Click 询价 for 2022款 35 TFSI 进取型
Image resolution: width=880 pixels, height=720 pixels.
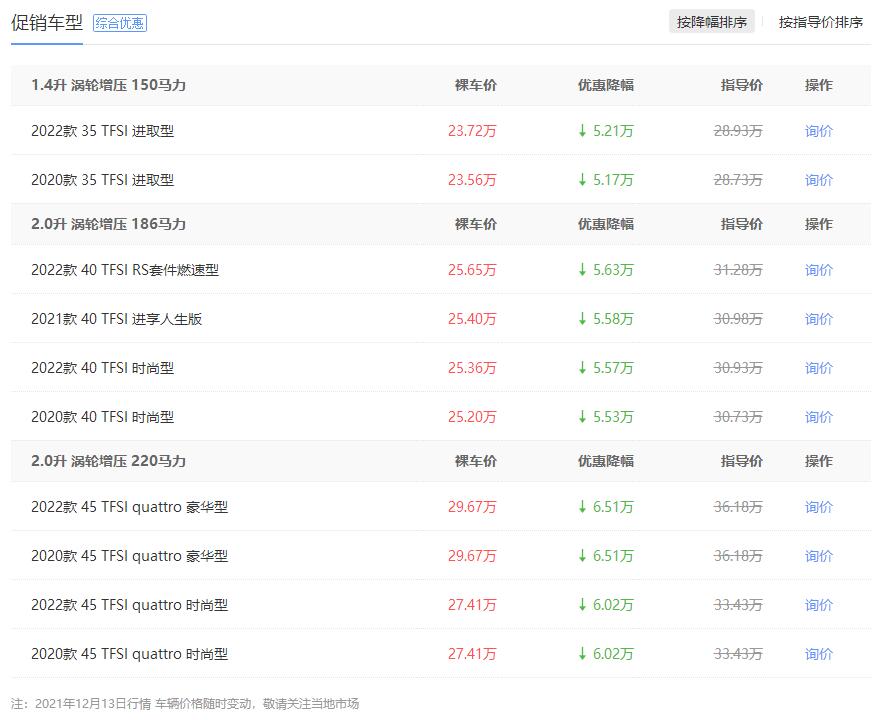coord(819,131)
